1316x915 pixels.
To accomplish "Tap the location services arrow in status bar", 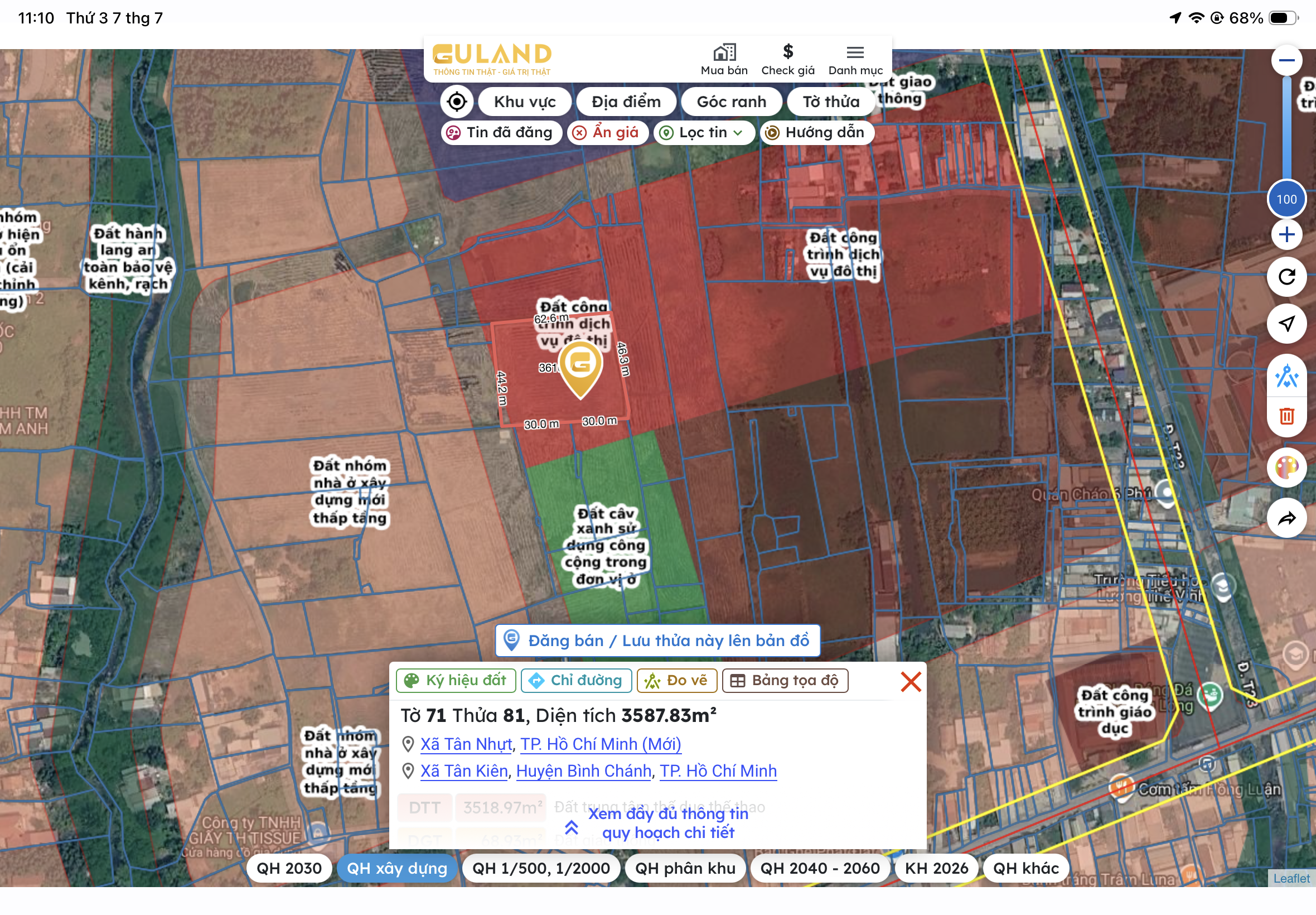I will [1174, 18].
